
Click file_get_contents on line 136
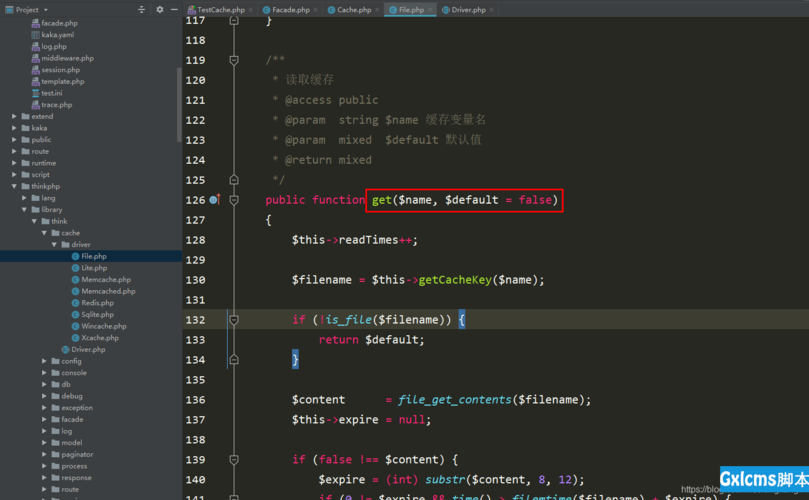[455, 400]
